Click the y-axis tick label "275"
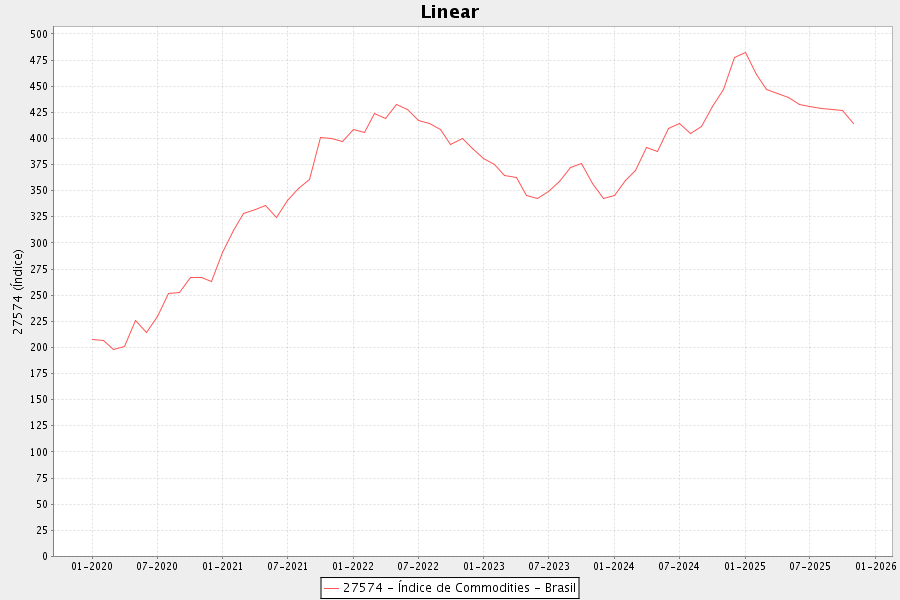The height and width of the screenshot is (600, 900). click(x=38, y=269)
